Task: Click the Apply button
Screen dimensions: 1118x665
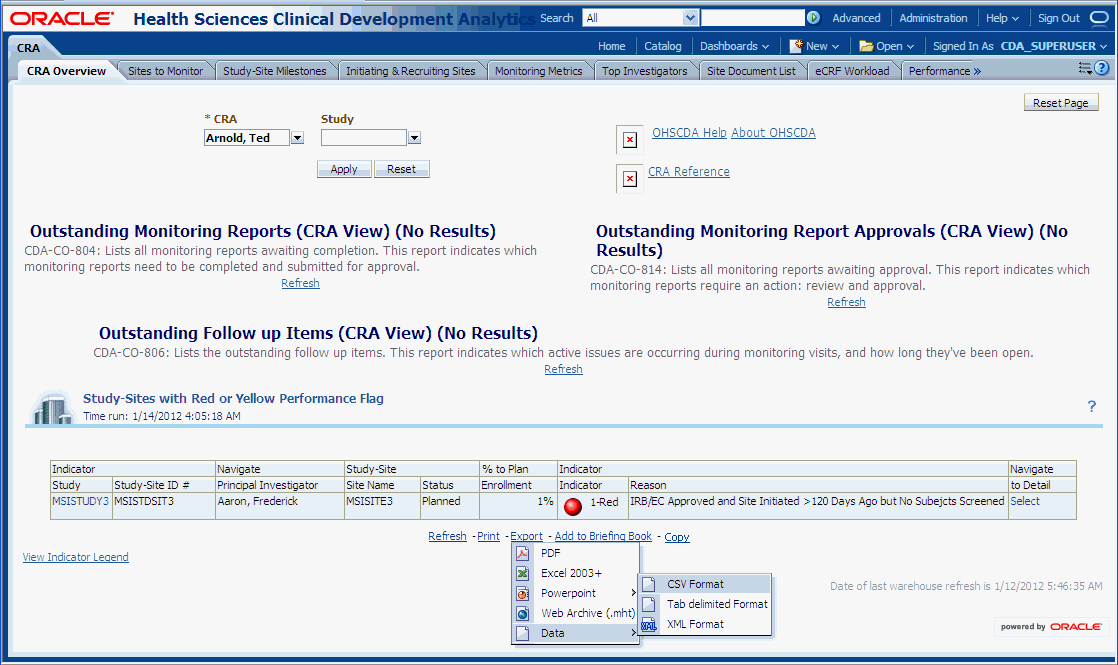Action: (344, 169)
